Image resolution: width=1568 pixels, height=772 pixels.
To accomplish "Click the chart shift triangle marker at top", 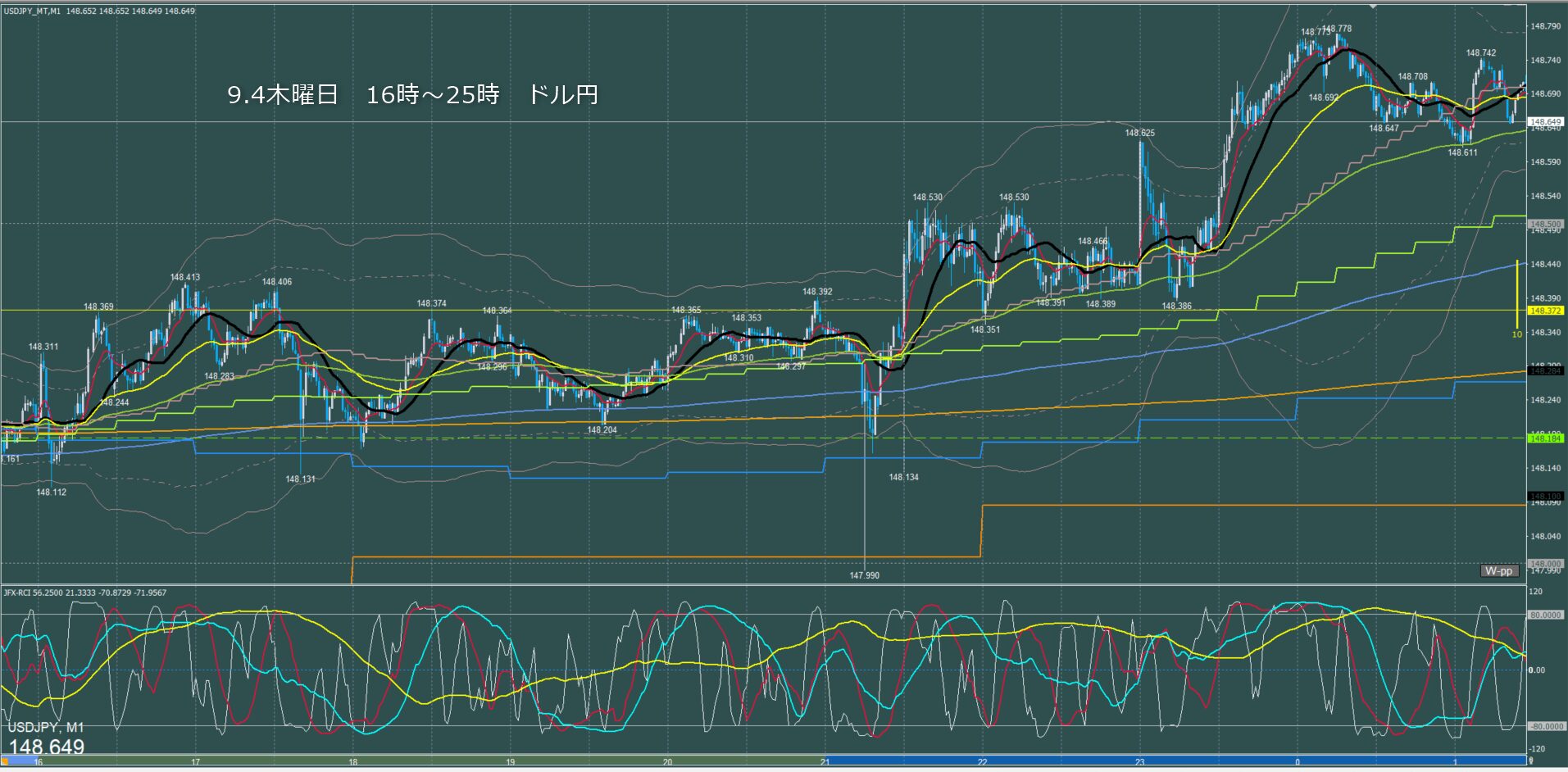I will (x=1375, y=7).
